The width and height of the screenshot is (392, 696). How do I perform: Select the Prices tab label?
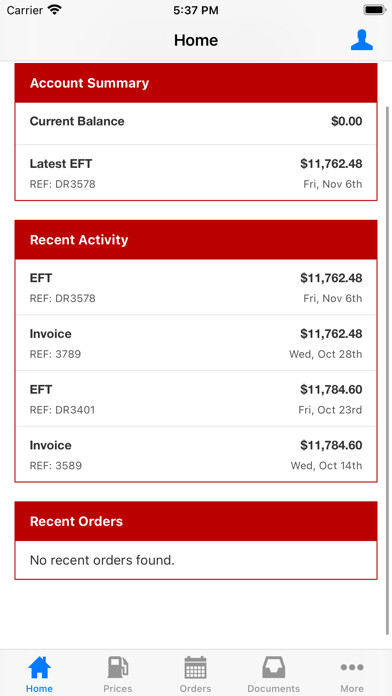[118, 688]
